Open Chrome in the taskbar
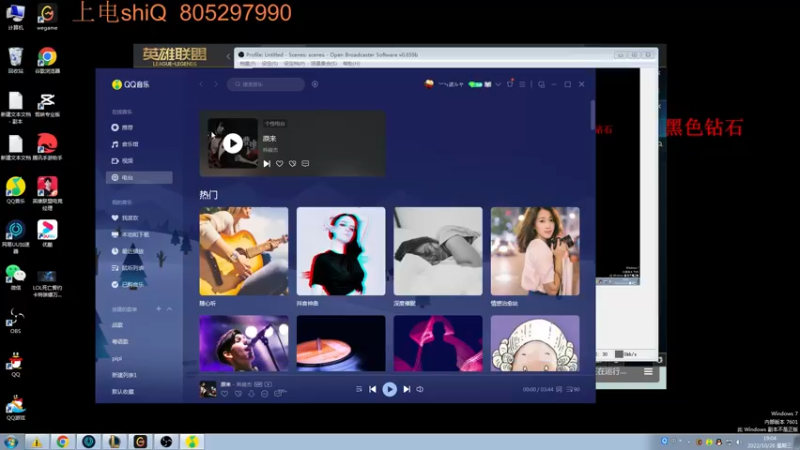This screenshot has height=450, width=800. tap(63, 442)
